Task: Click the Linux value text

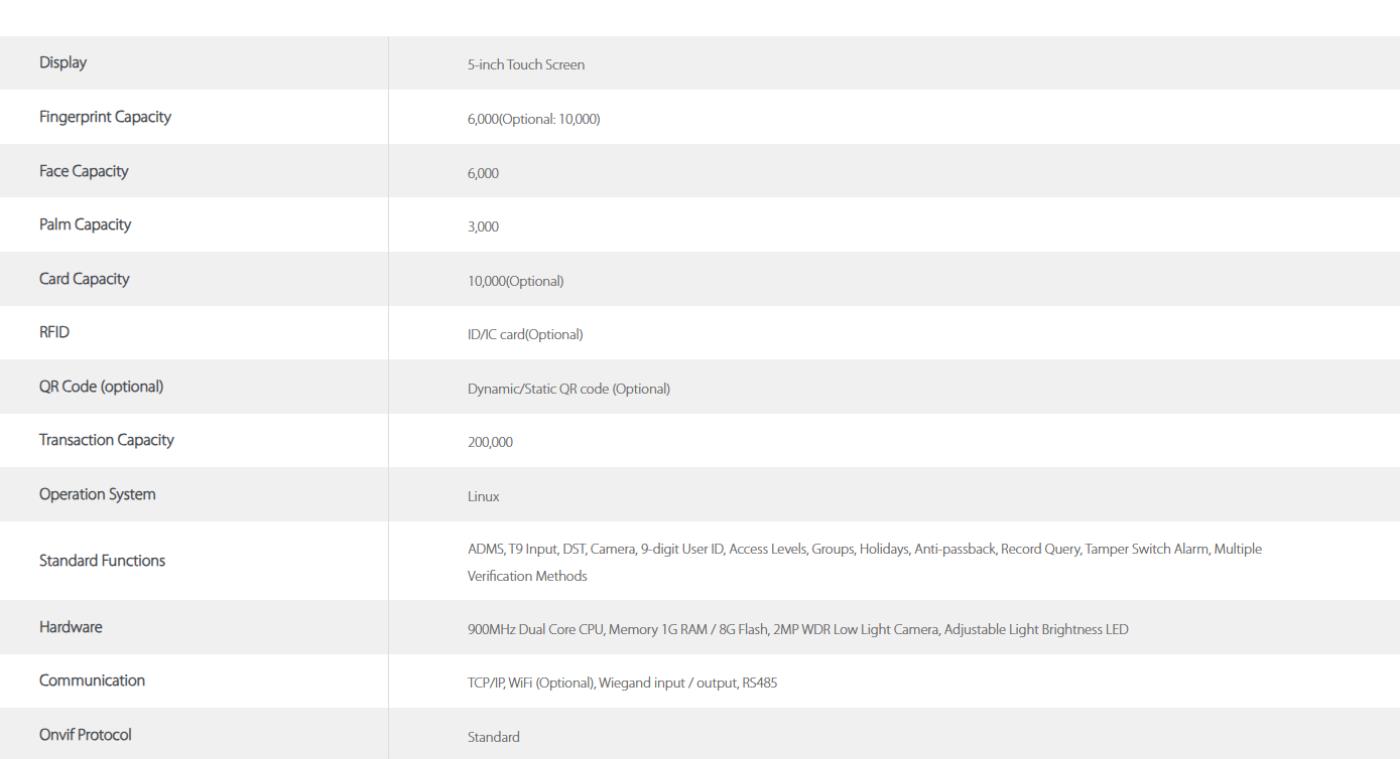Action: point(483,497)
